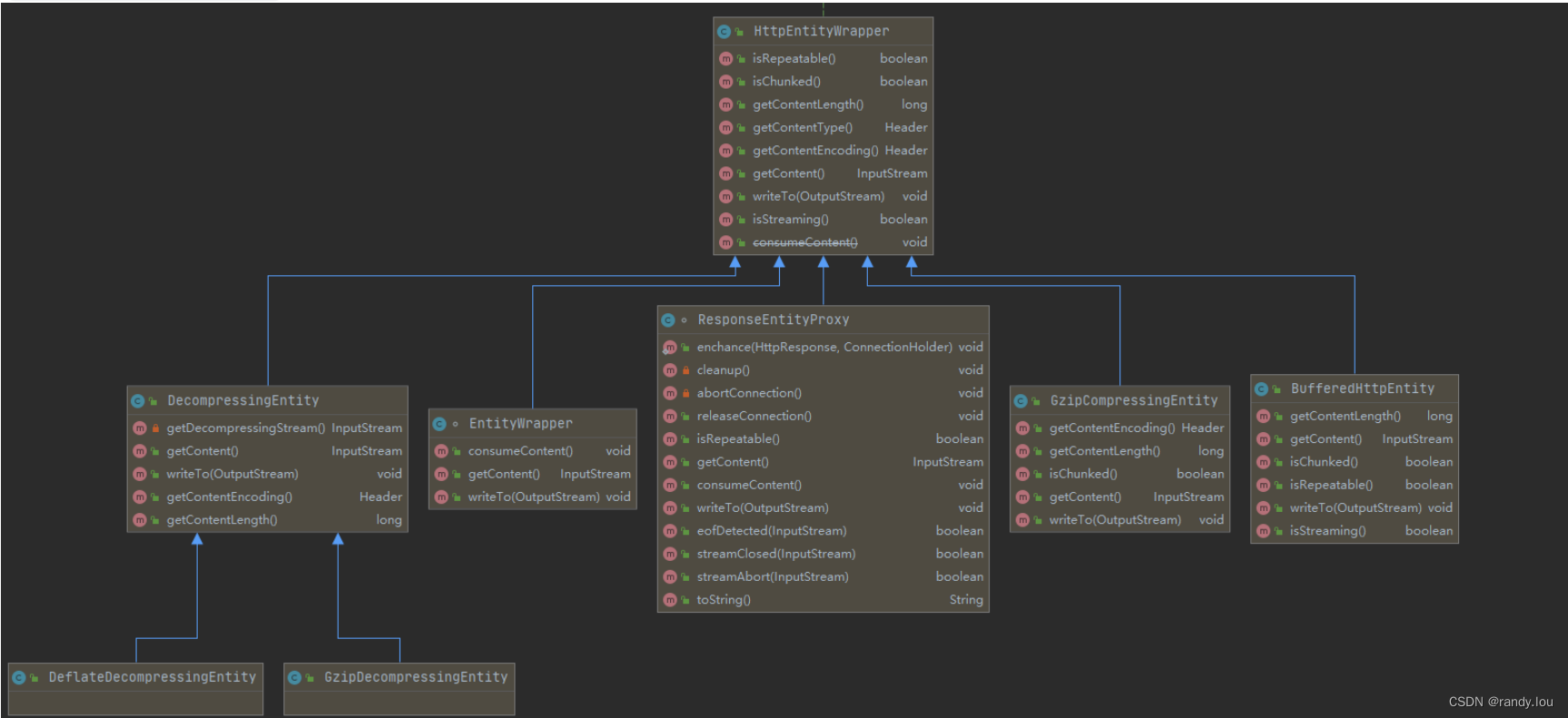Click getContentEncoding() in GzipCompressingEntity

coord(1112,428)
